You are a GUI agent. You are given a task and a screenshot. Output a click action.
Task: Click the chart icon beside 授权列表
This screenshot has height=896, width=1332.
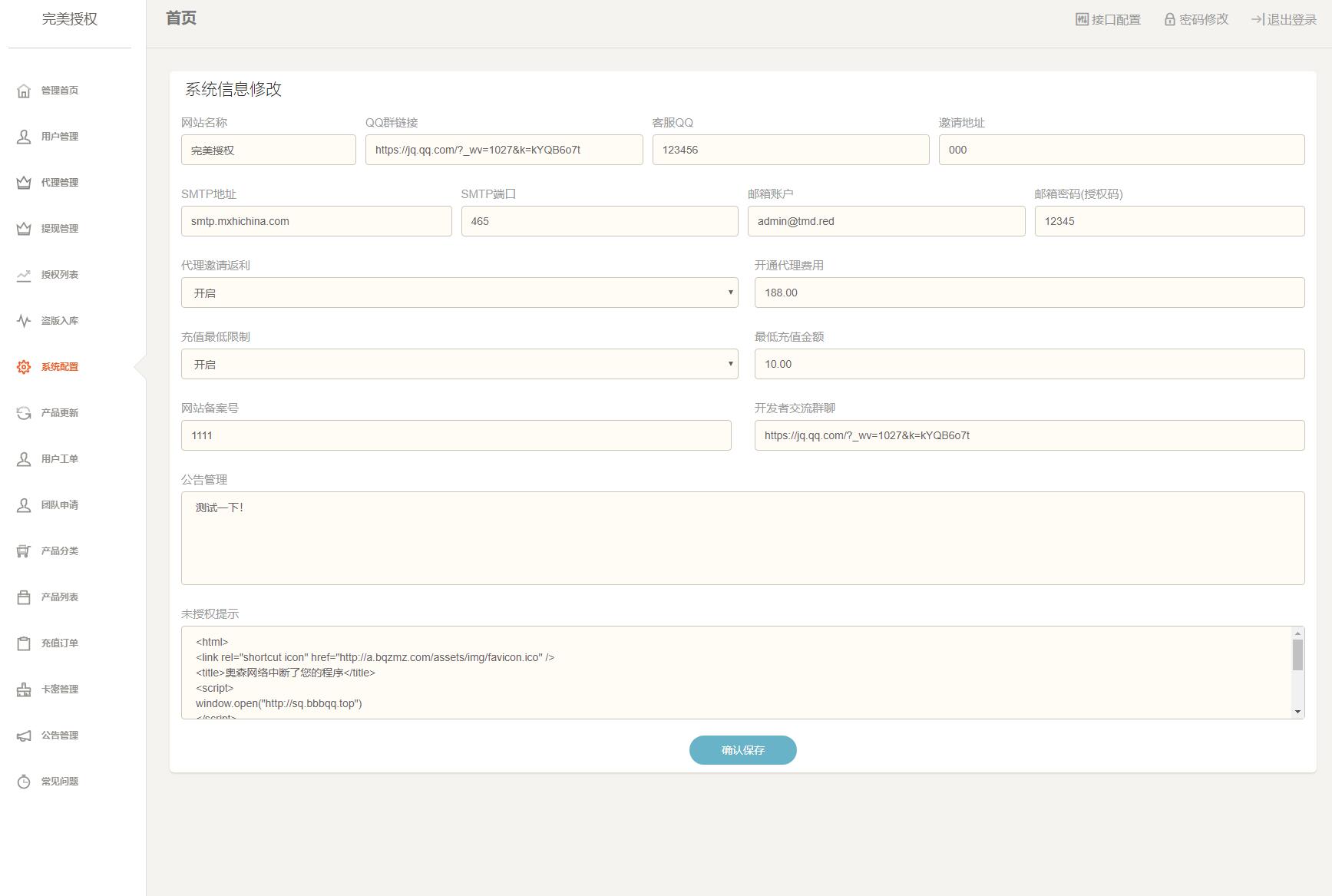(x=24, y=275)
